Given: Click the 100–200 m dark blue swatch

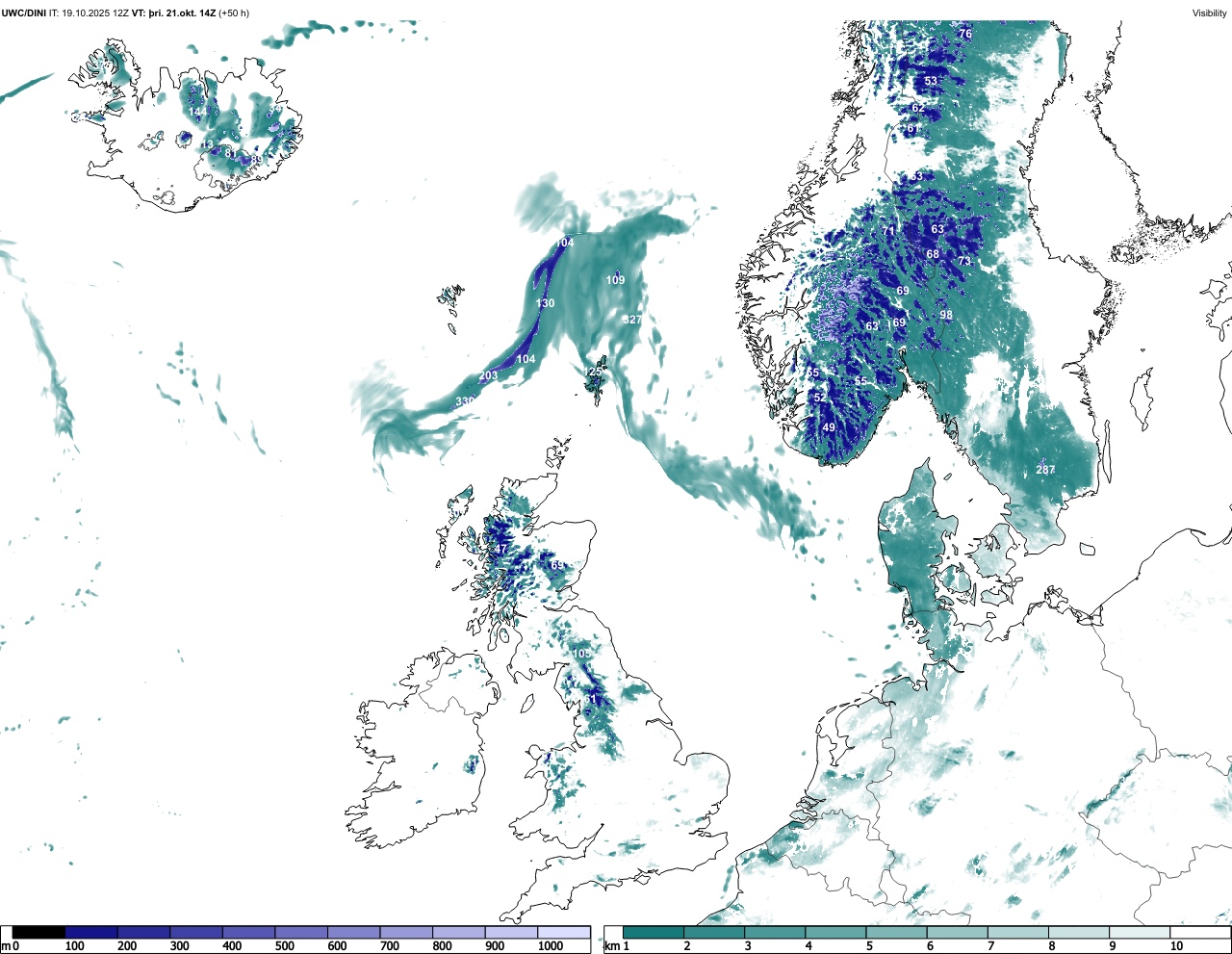Looking at the screenshot, I should click(91, 932).
